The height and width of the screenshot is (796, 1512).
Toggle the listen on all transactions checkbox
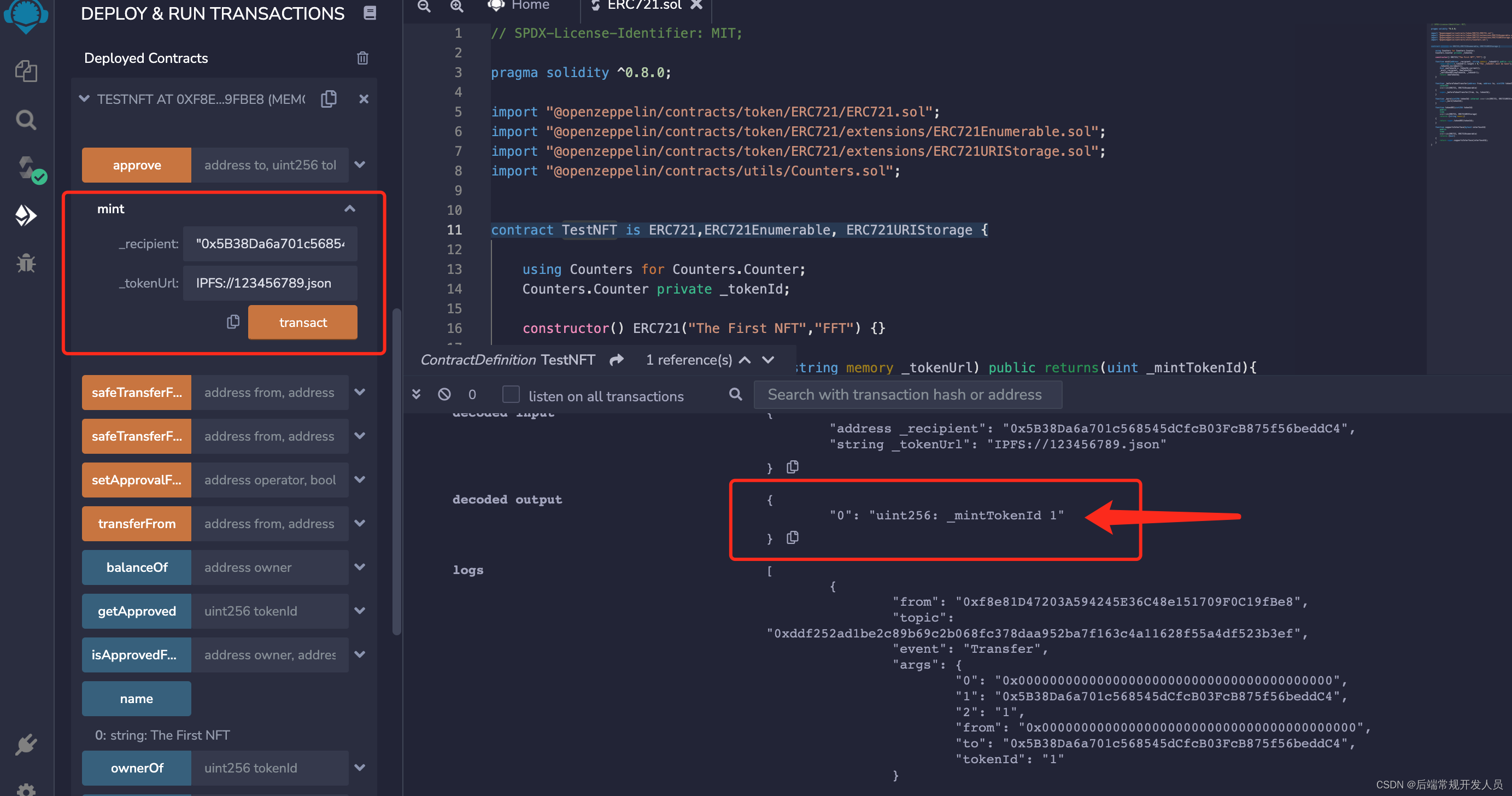click(x=511, y=395)
